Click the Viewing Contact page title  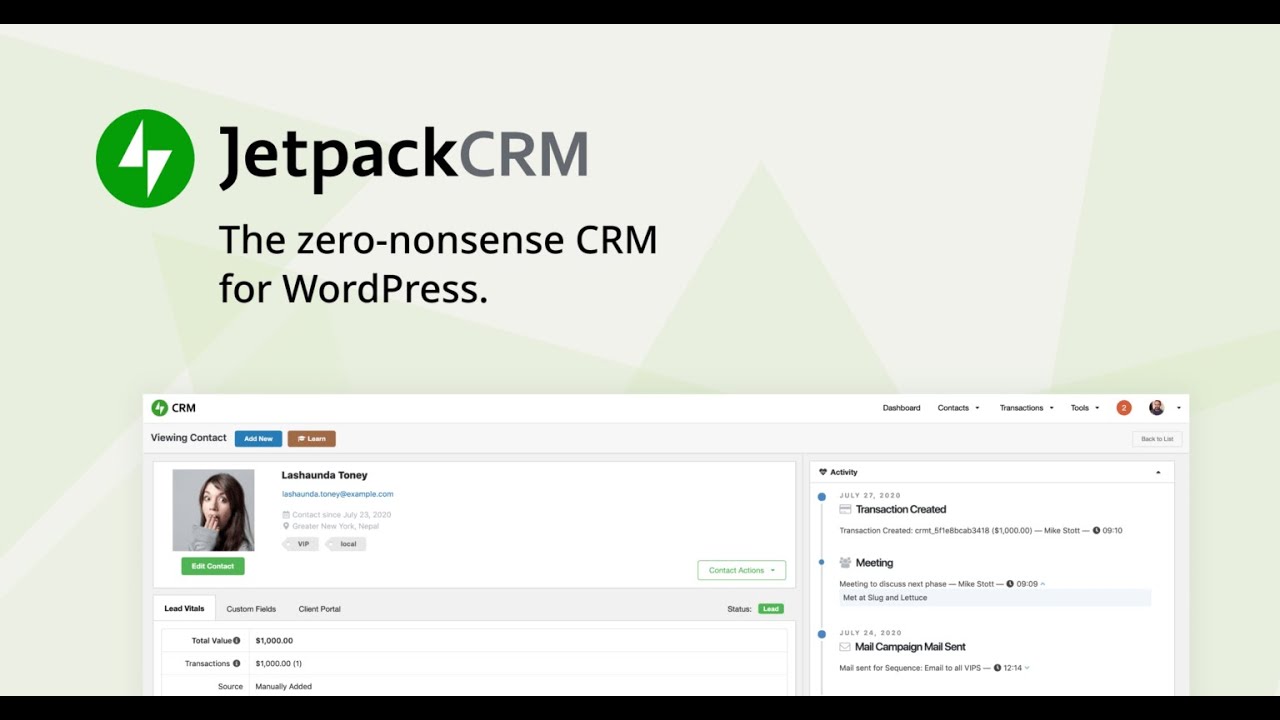coord(189,438)
